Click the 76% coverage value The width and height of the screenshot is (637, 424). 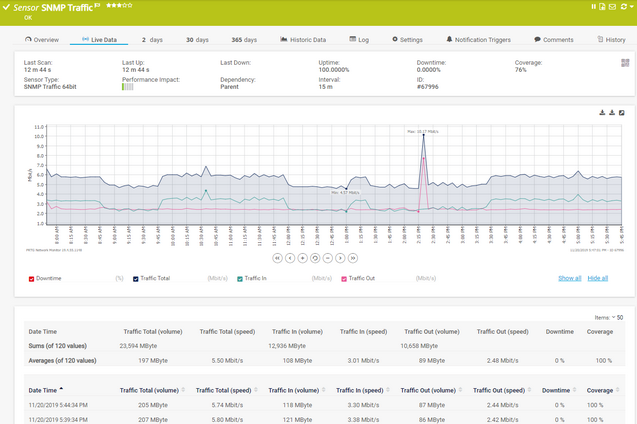(x=520, y=70)
